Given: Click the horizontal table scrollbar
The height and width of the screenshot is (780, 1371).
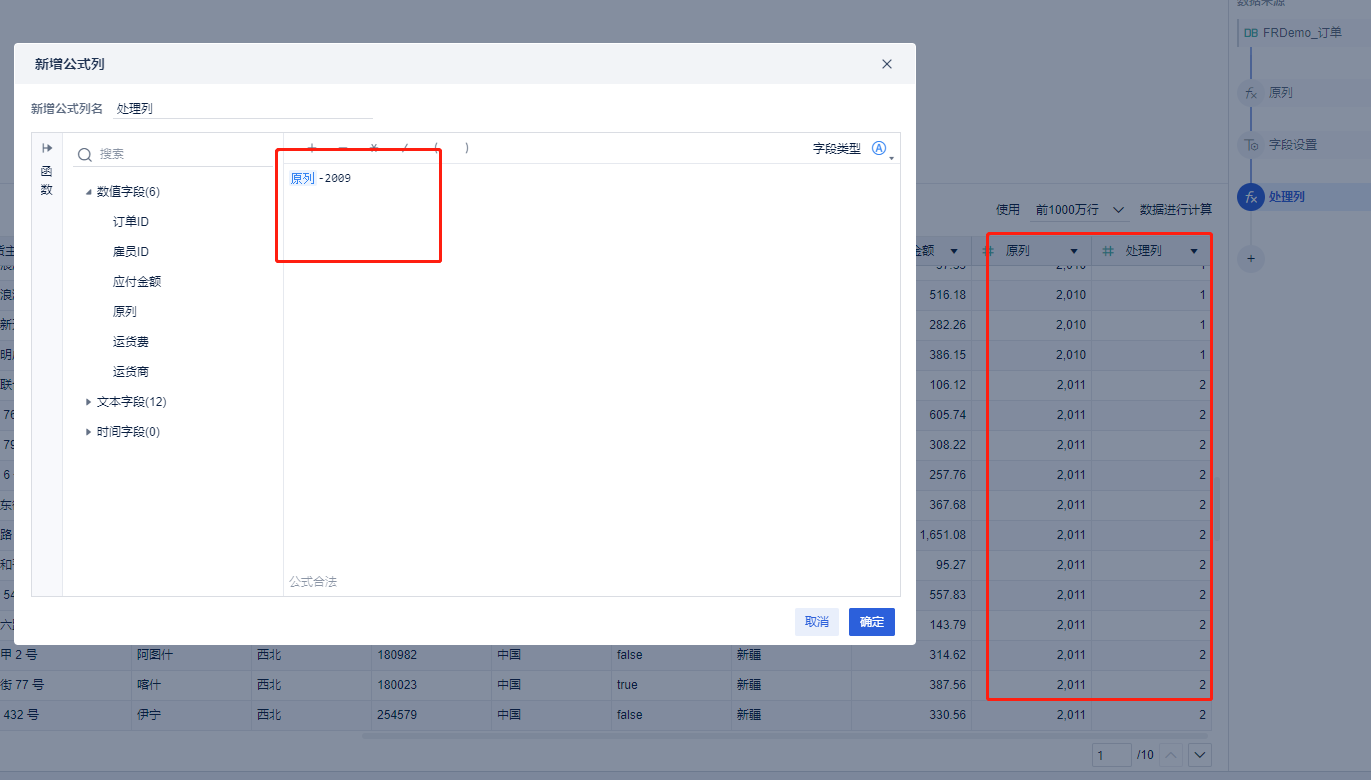Looking at the screenshot, I should tap(787, 736).
